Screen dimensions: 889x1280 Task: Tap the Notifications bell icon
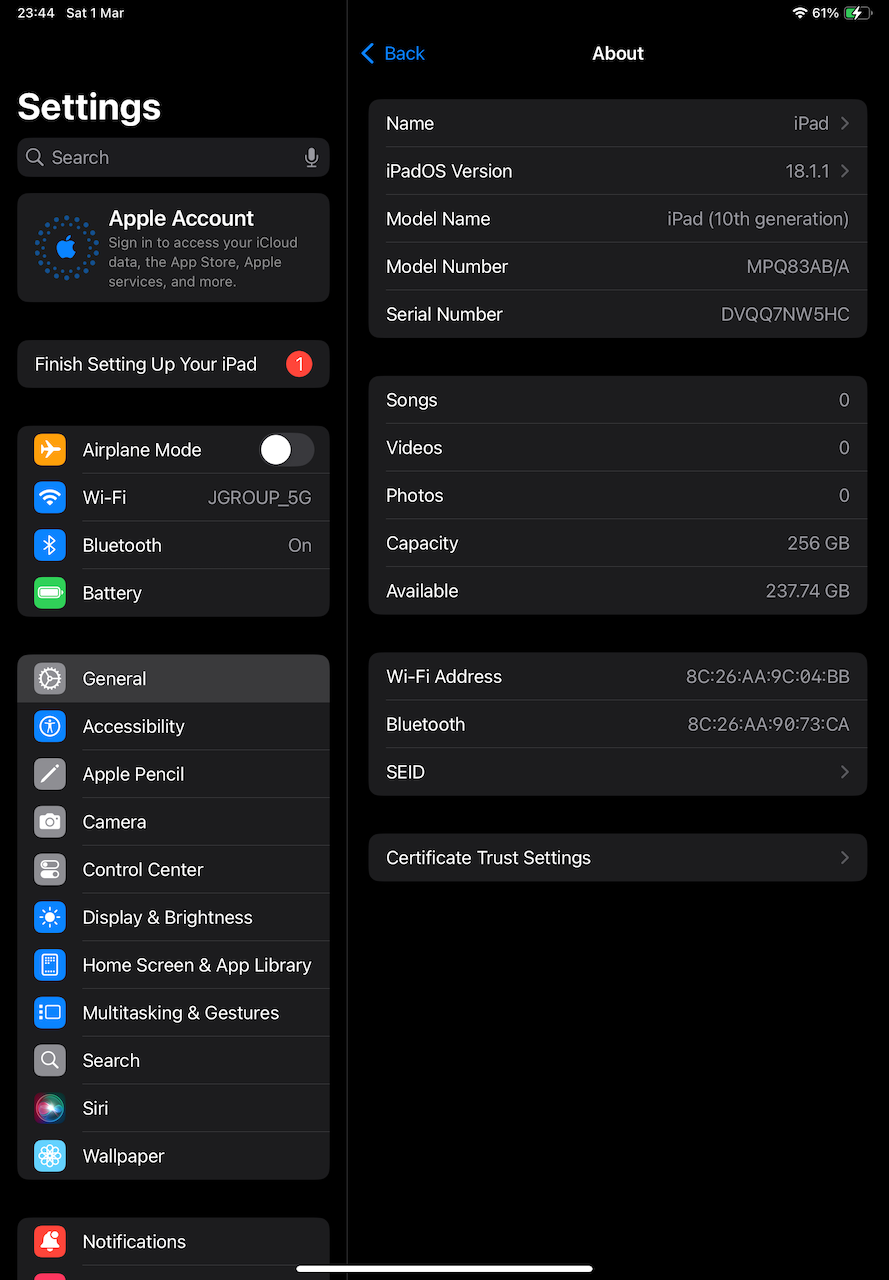tap(50, 1242)
